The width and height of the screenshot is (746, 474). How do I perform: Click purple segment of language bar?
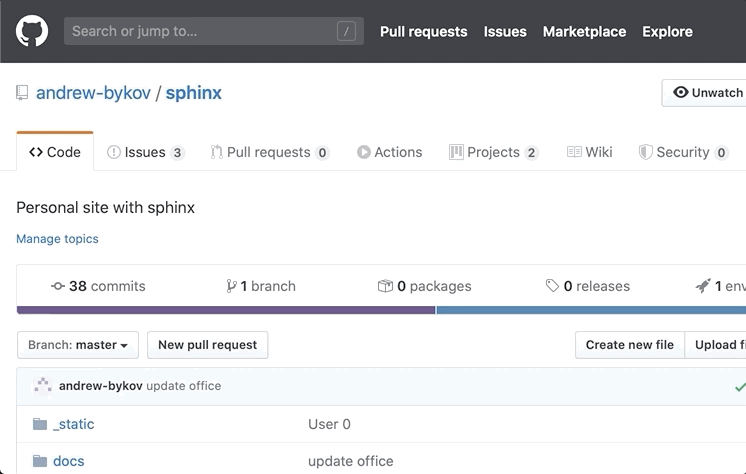click(226, 310)
